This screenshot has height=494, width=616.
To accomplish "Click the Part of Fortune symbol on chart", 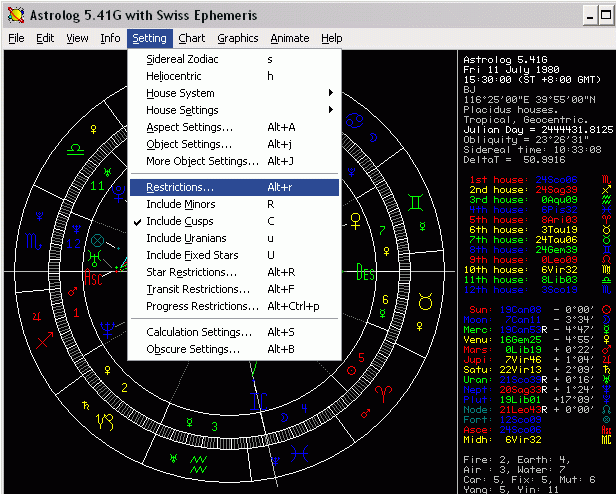I will pos(97,240).
